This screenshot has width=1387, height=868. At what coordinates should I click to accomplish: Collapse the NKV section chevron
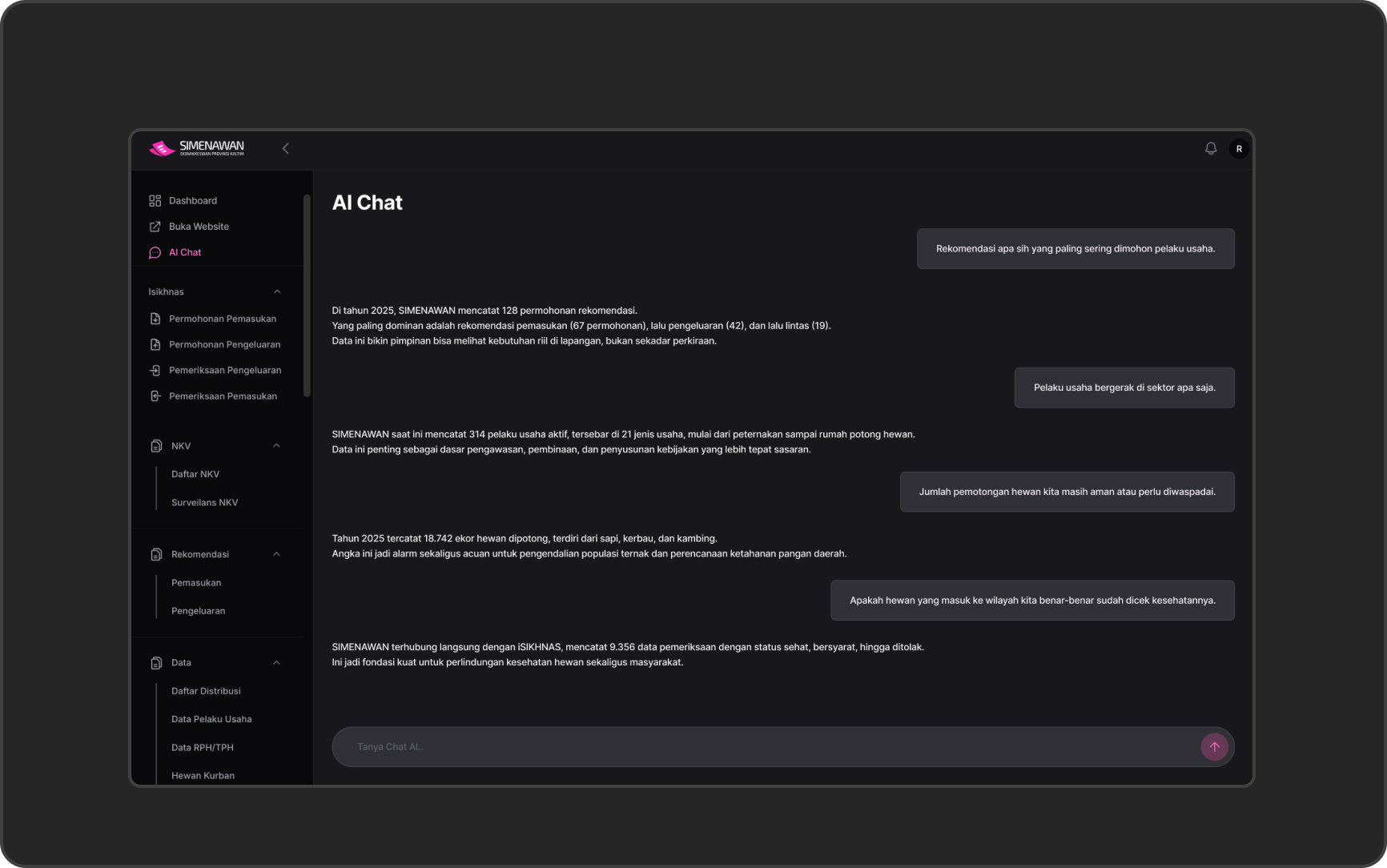(276, 446)
